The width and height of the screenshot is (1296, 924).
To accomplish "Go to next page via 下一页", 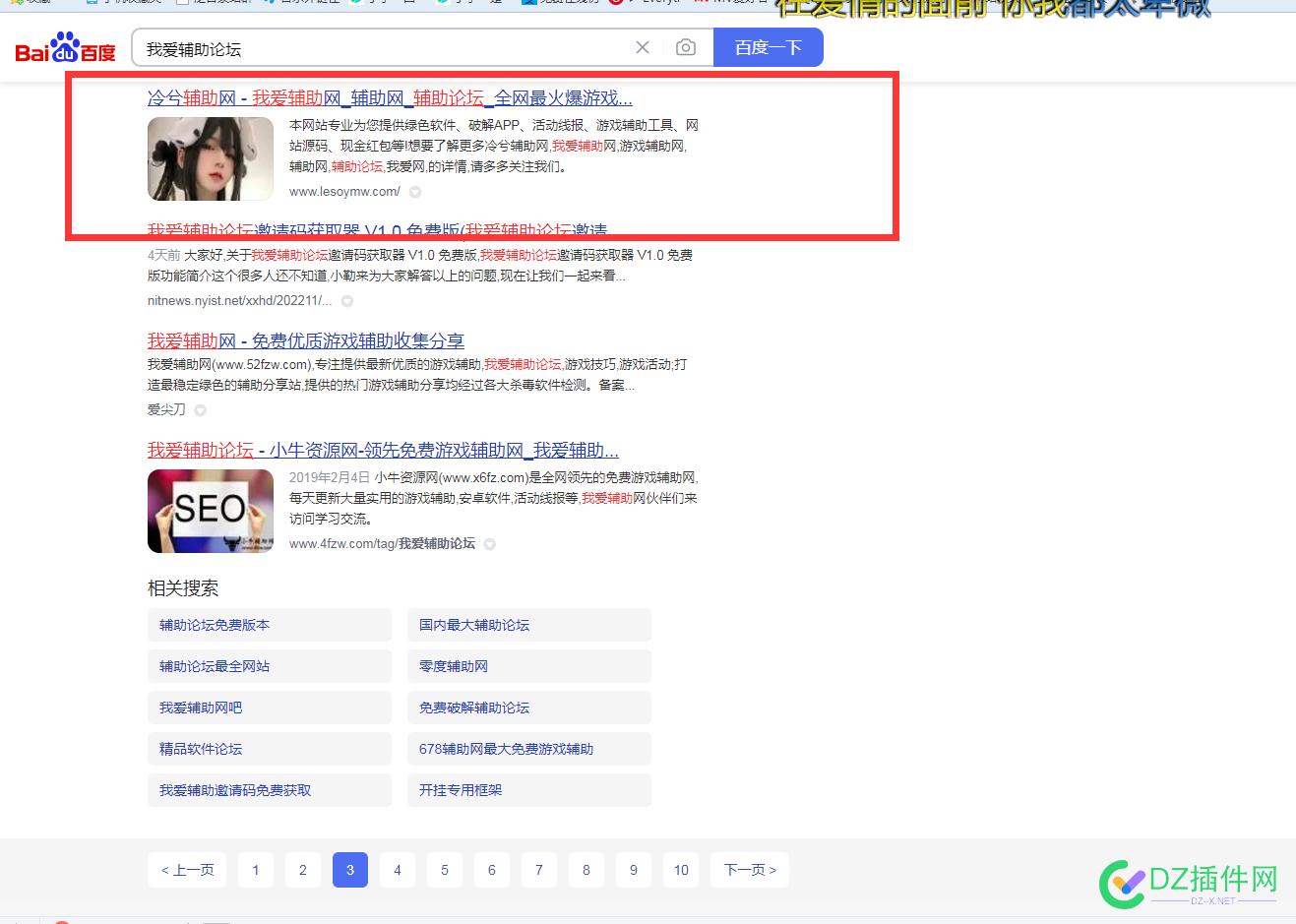I will [750, 870].
